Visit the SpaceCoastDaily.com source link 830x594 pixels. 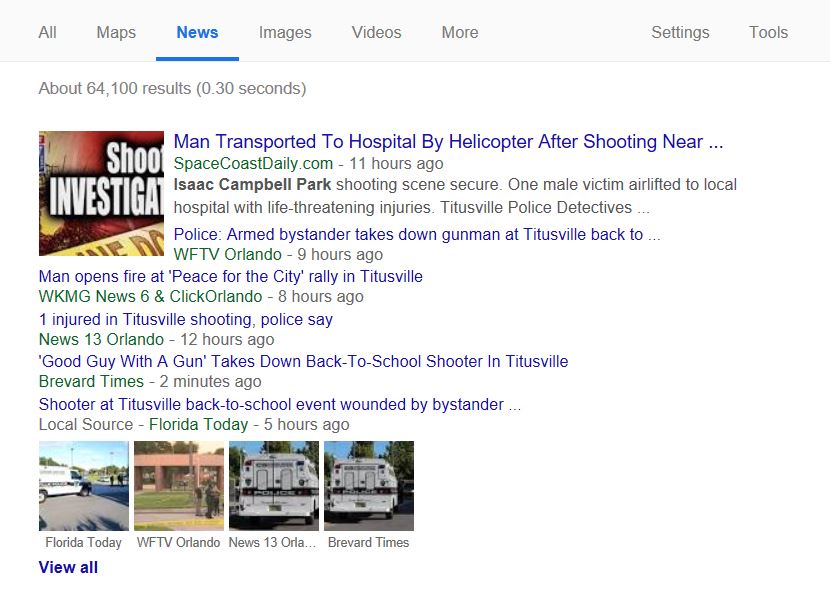253,164
